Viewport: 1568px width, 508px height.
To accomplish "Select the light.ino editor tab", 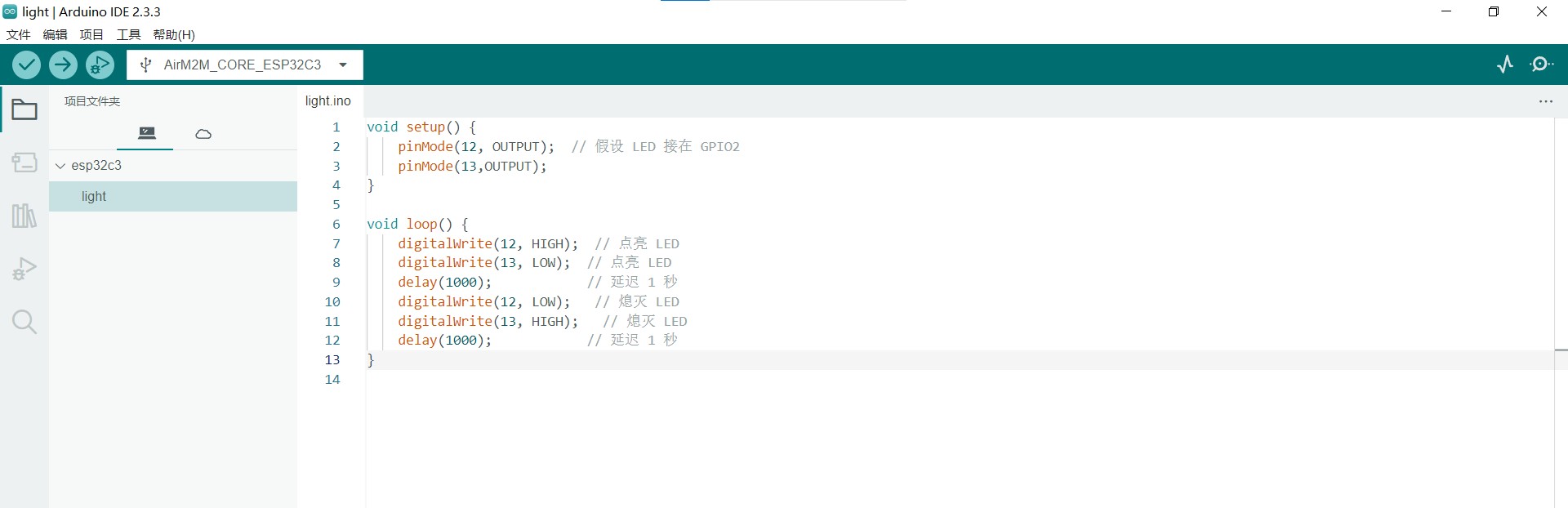I will point(327,100).
